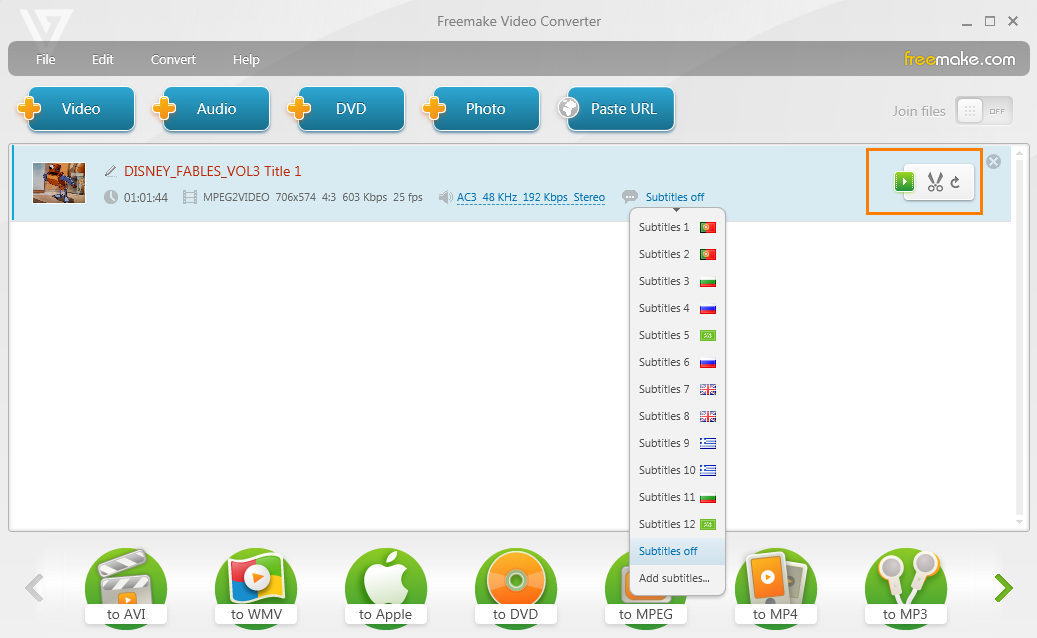Remove the file with X icon
Image resolution: width=1037 pixels, height=638 pixels.
point(993,162)
